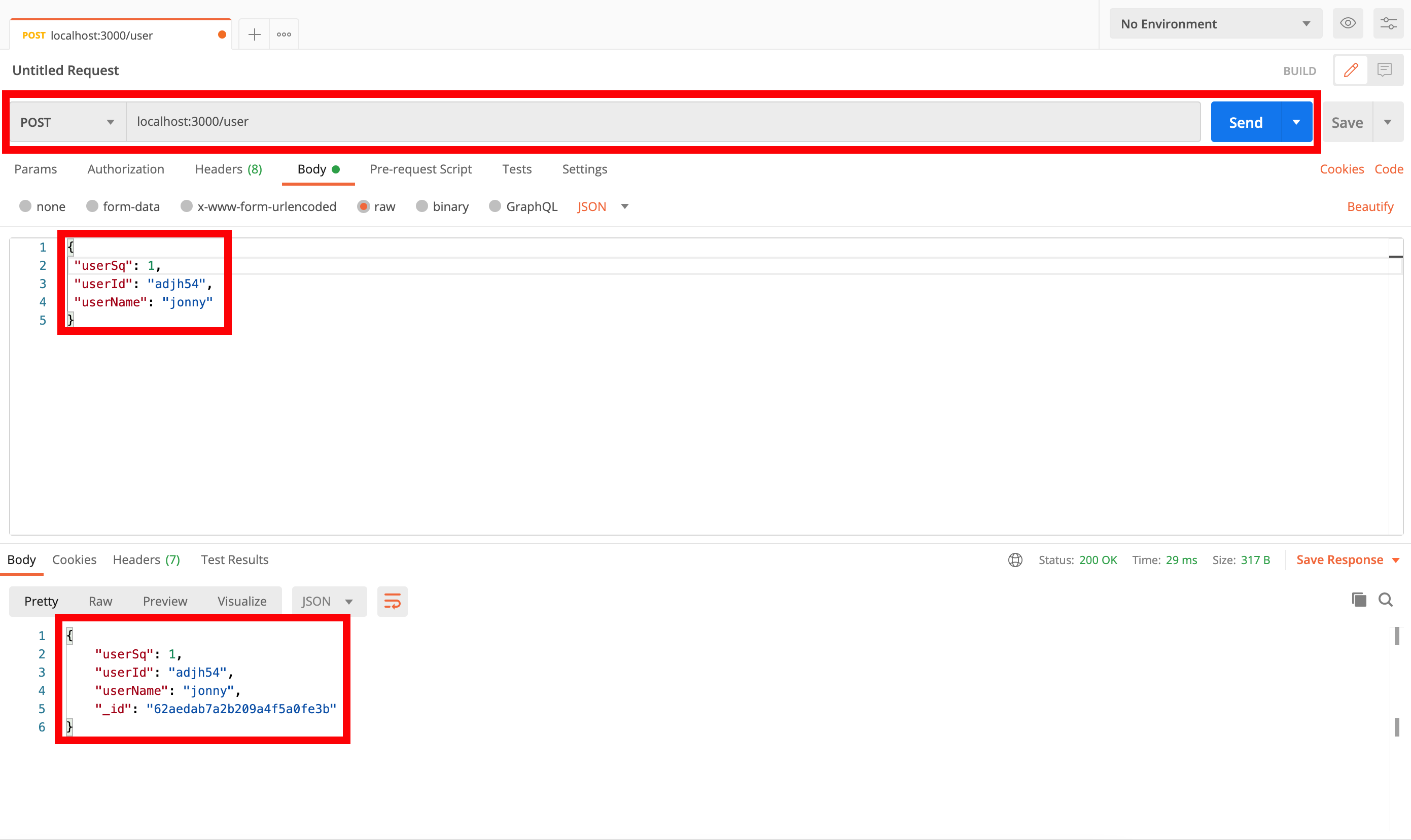Click the Beautify link
This screenshot has width=1411, height=840.
pyautogui.click(x=1370, y=206)
